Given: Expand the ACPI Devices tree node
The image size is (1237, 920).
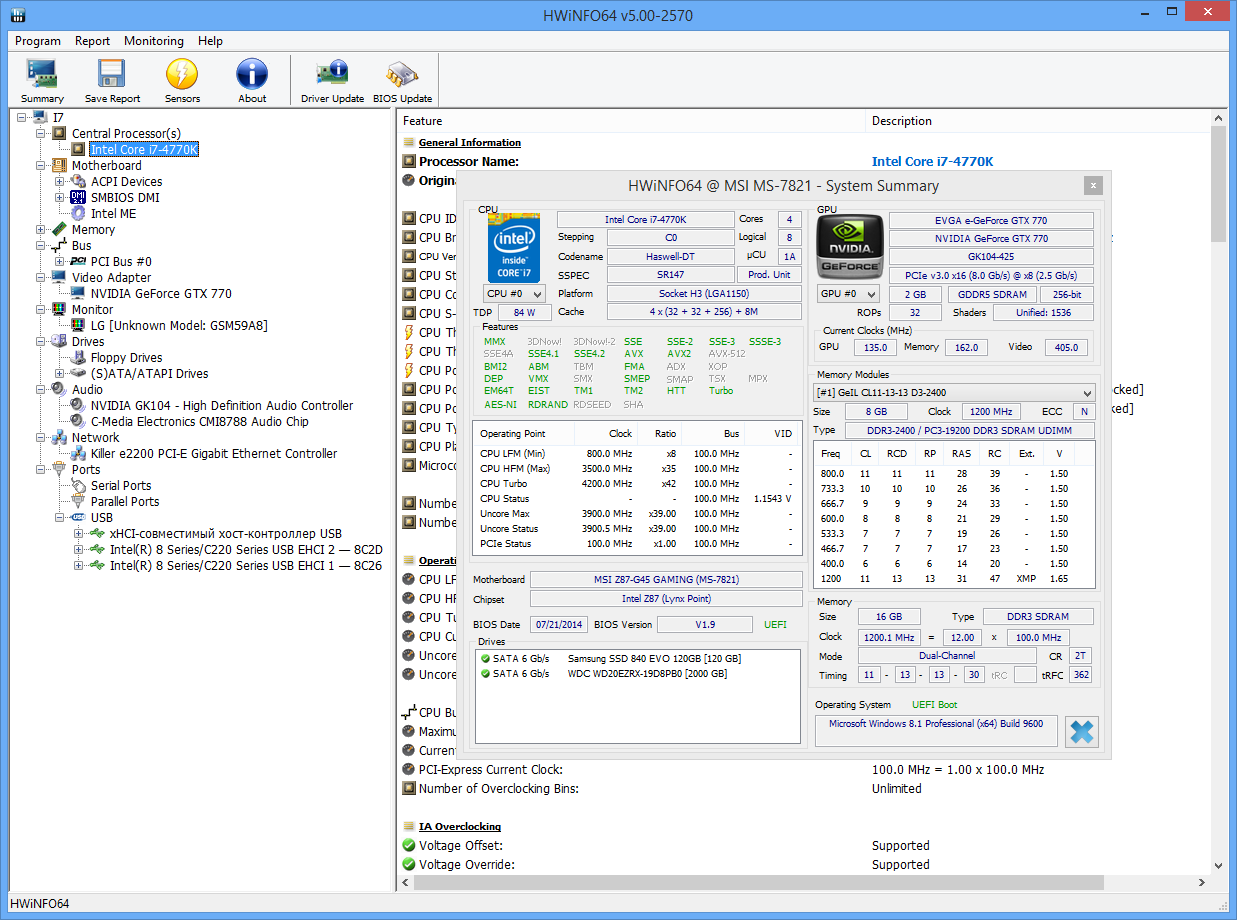Looking at the screenshot, I should 60,182.
